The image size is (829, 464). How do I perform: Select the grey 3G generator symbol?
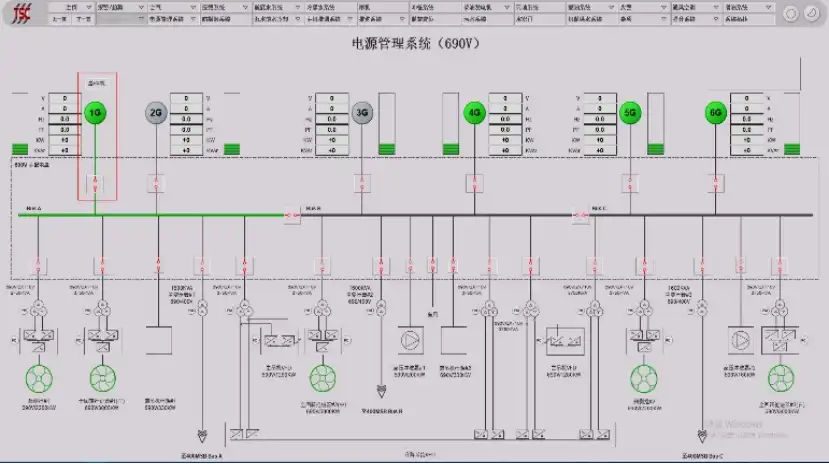[x=362, y=112]
